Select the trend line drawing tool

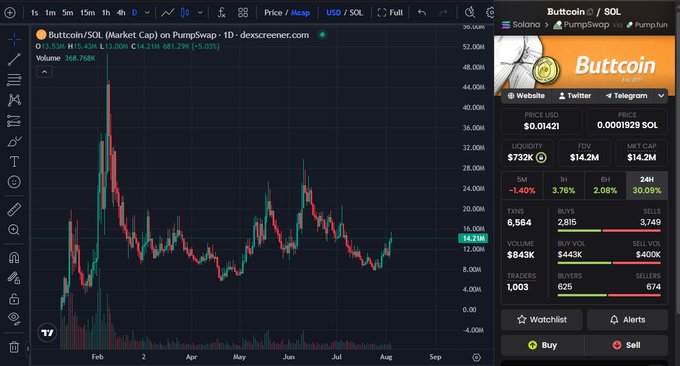click(14, 59)
